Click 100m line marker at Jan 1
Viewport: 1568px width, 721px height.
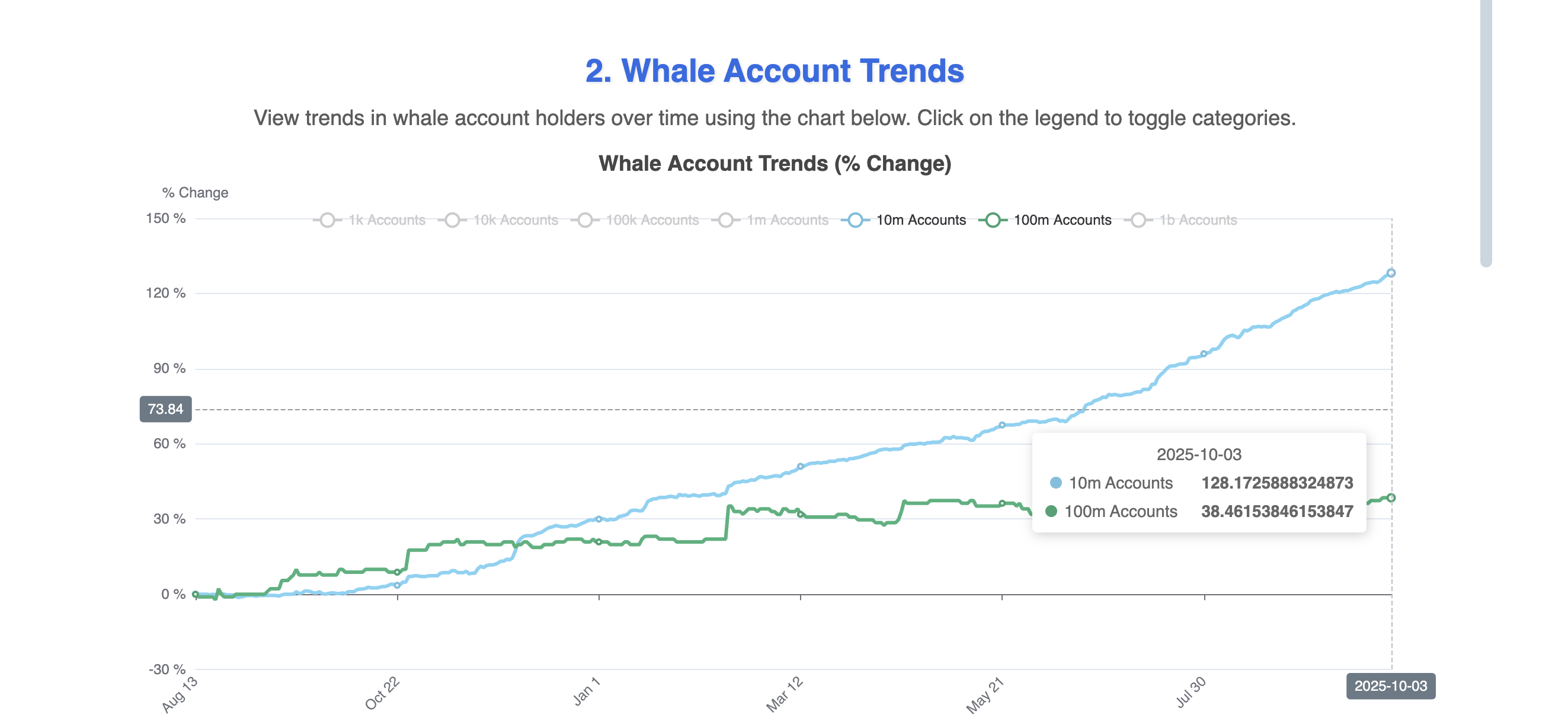599,541
